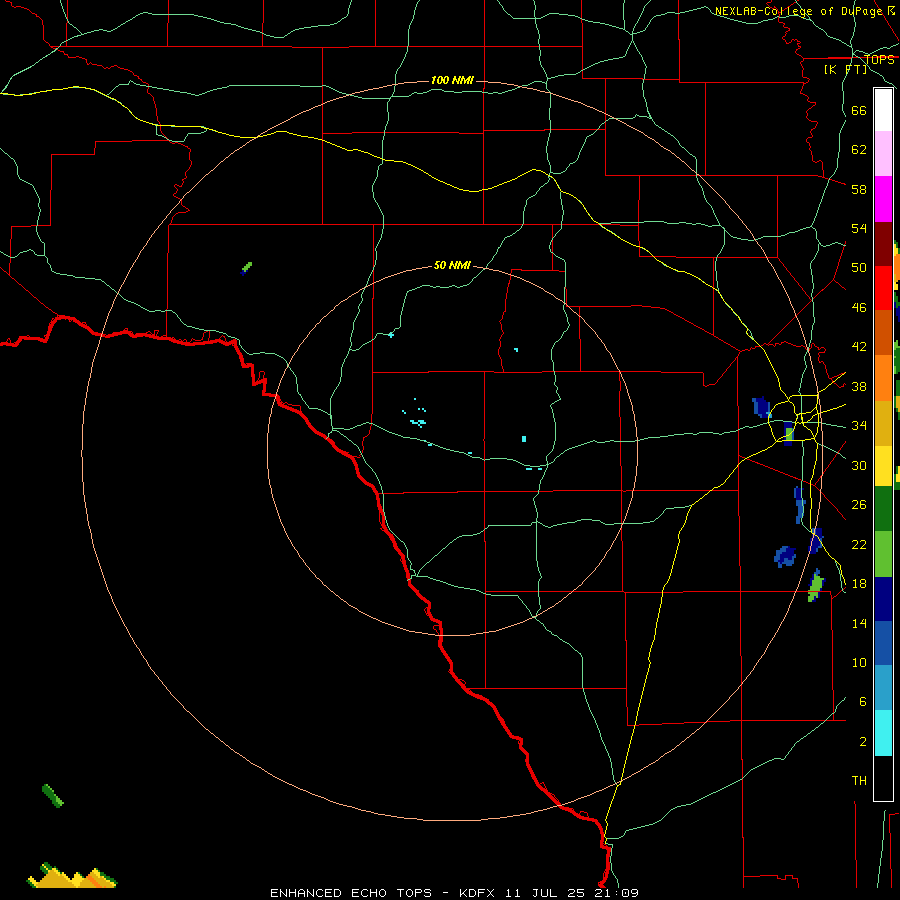Screen dimensions: 900x900
Task: Click the "100 NMI" range ring label
Action: tap(452, 80)
